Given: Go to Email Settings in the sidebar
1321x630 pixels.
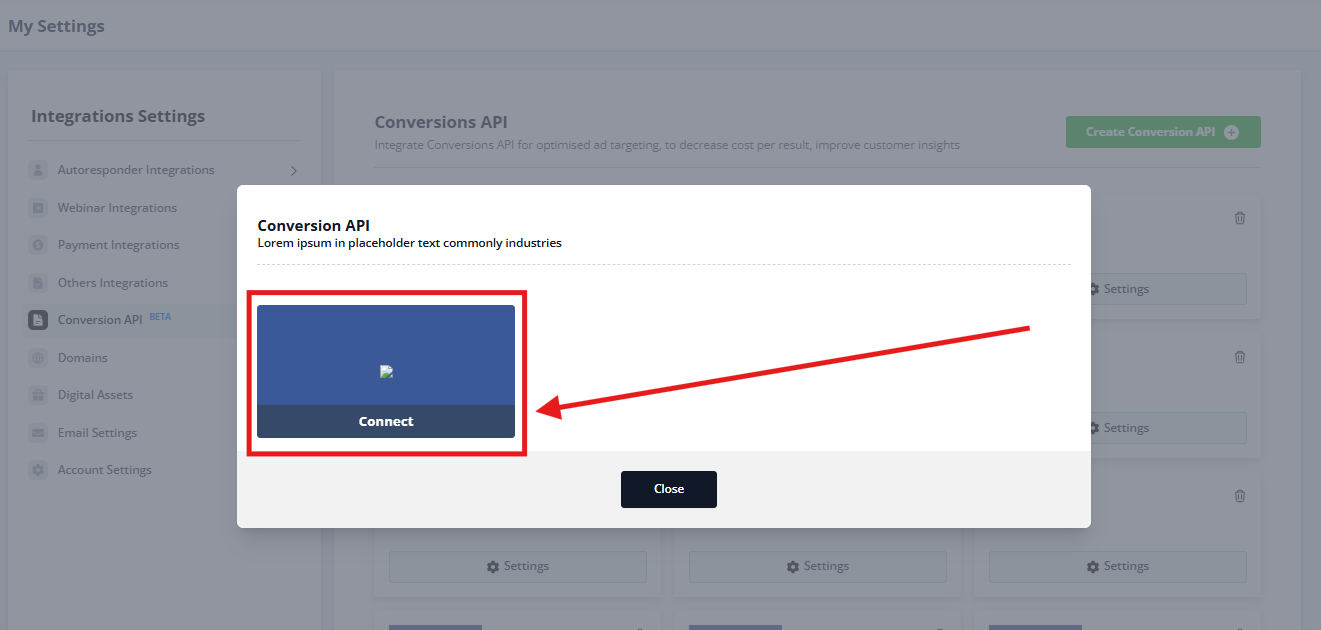Looking at the screenshot, I should [97, 433].
